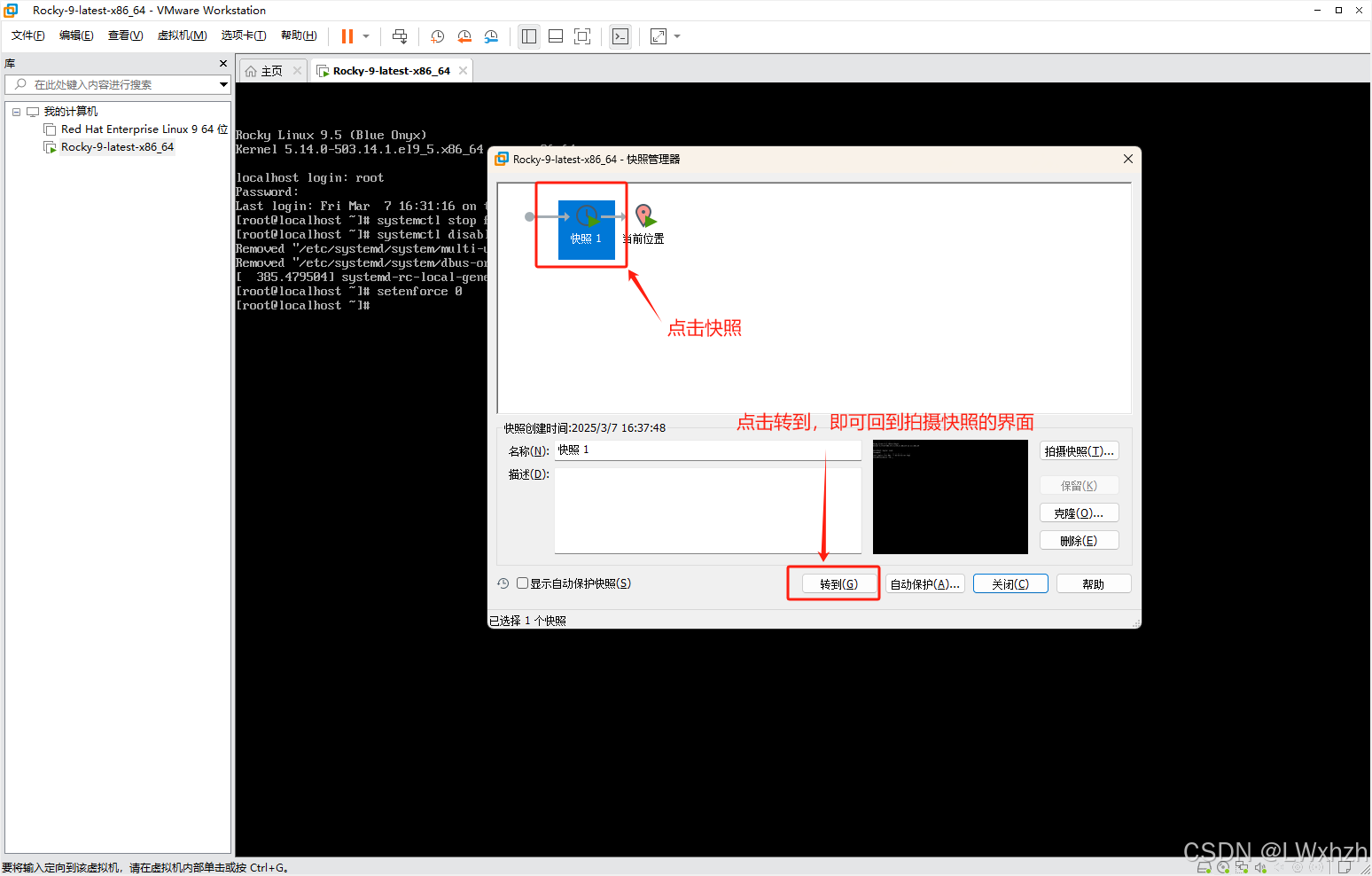Select Red Hat Enterprise Linux 9 VM
The image size is (1372, 876).
pos(144,129)
